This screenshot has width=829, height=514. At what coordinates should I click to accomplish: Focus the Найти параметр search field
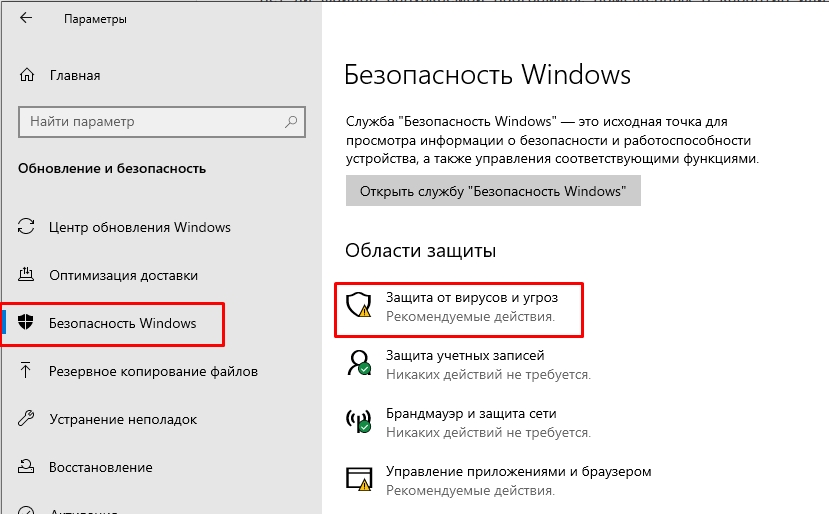[x=150, y=121]
